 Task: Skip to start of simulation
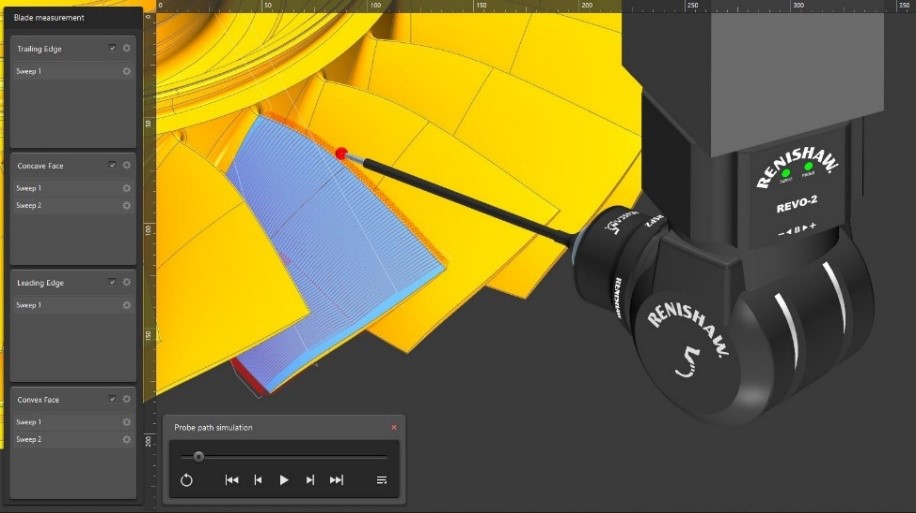pos(232,480)
